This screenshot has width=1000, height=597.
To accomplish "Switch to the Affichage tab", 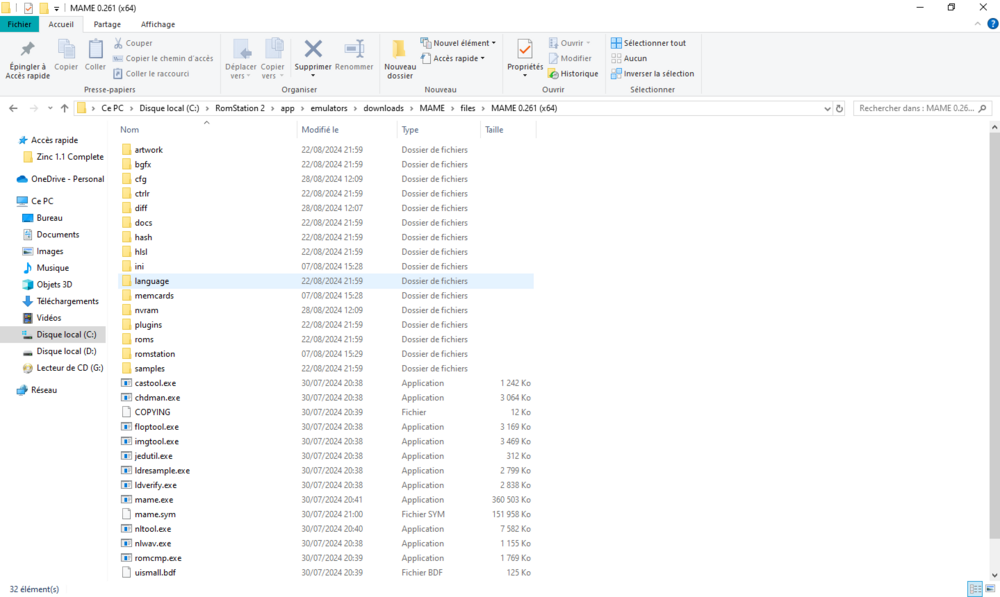I will coord(157,24).
